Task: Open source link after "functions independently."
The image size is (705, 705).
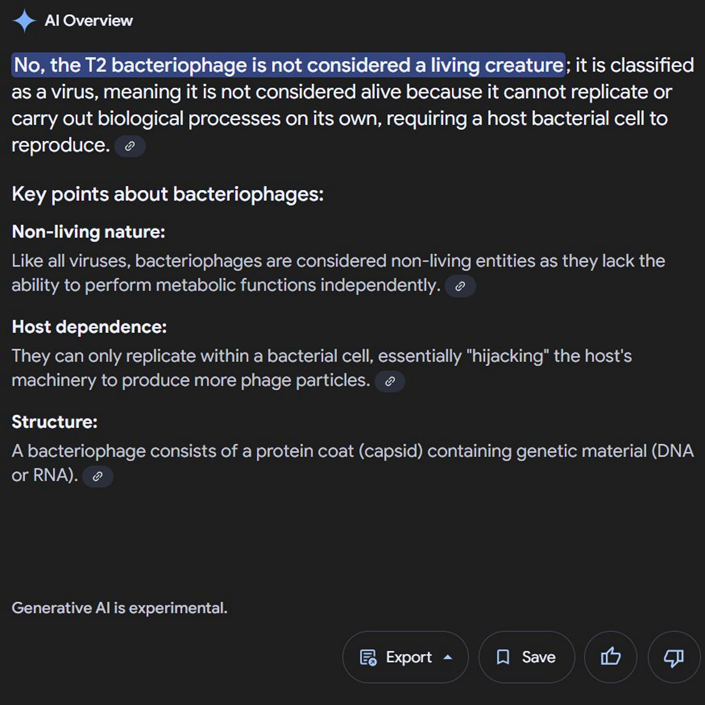Action: [460, 286]
